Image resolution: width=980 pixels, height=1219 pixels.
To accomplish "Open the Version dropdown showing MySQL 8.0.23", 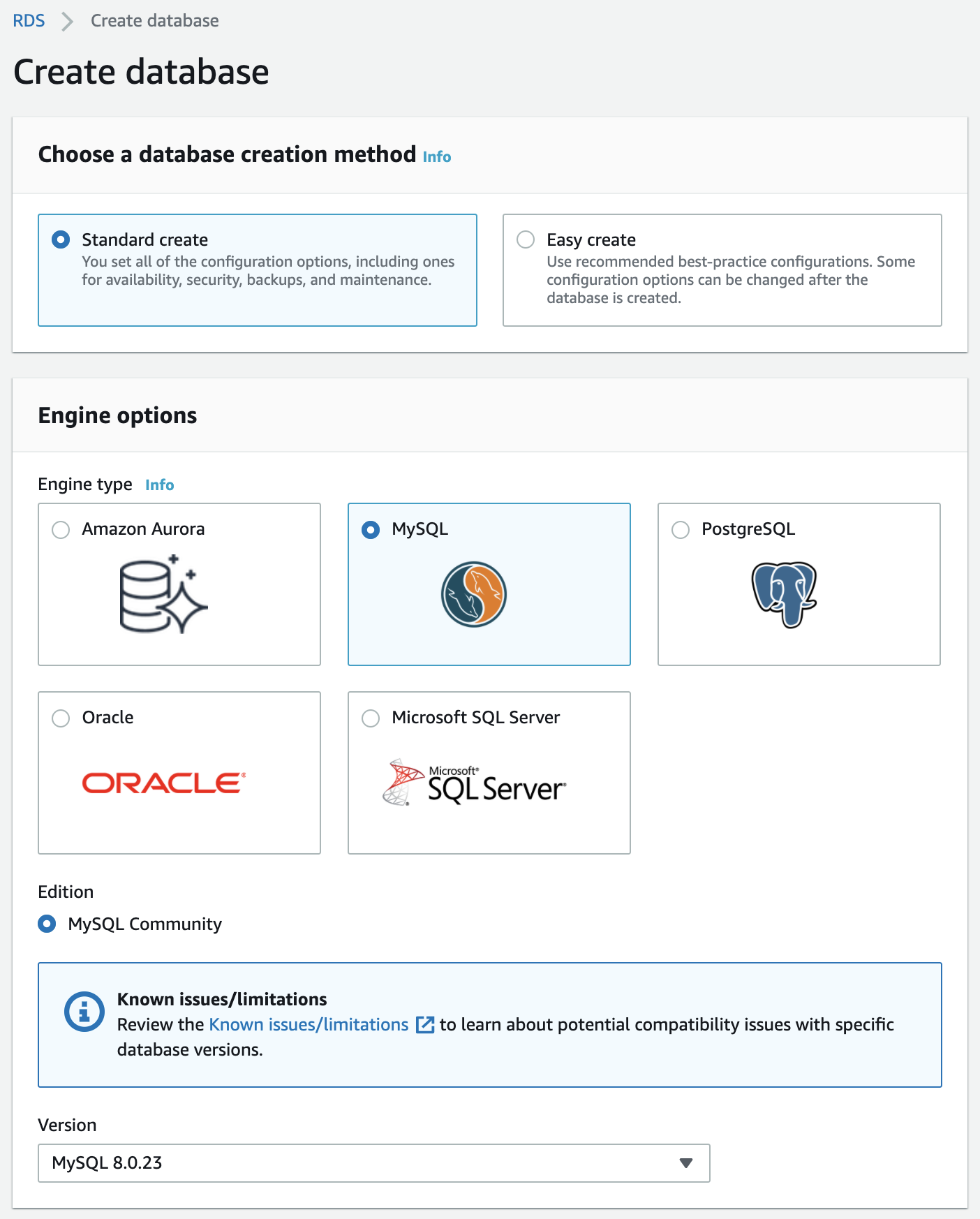I will tap(374, 1163).
